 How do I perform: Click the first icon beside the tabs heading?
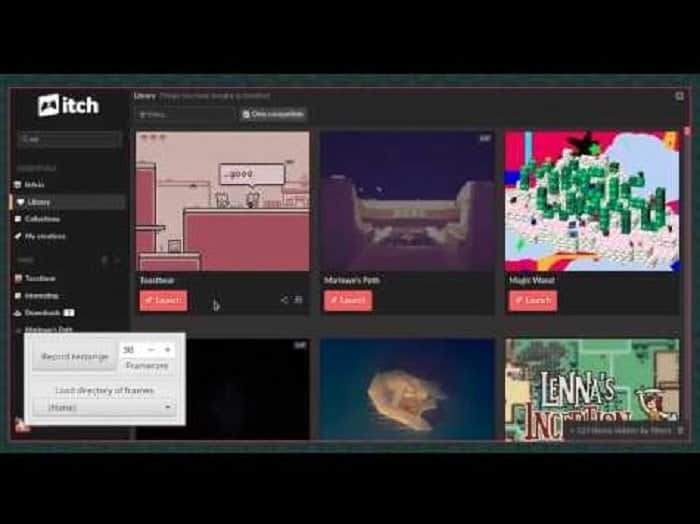[104, 261]
